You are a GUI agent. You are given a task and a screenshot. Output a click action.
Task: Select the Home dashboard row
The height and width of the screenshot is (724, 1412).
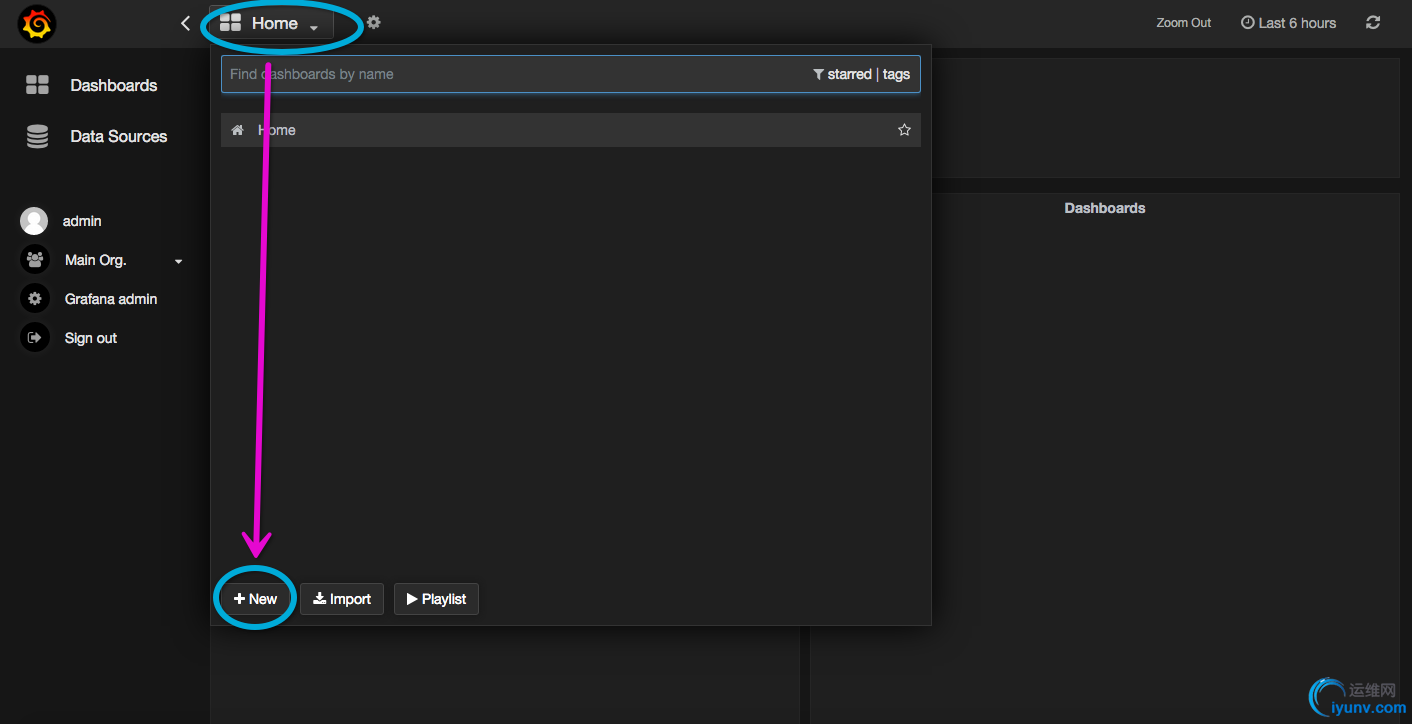pos(571,130)
